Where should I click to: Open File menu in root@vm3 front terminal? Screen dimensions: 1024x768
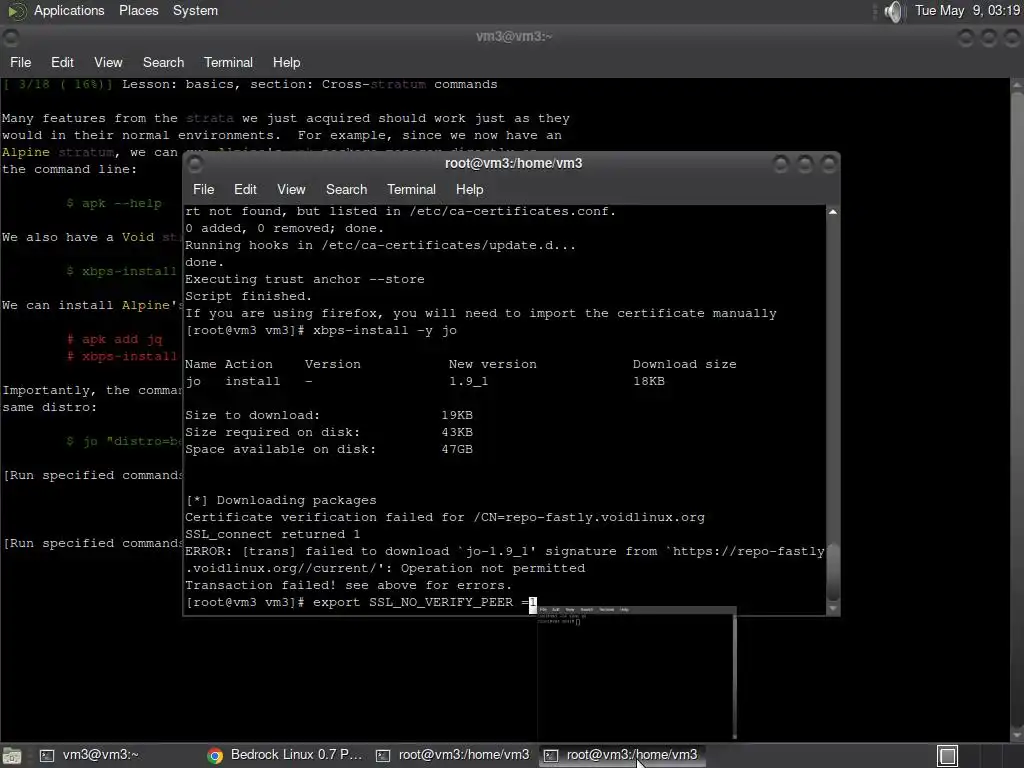tap(203, 189)
